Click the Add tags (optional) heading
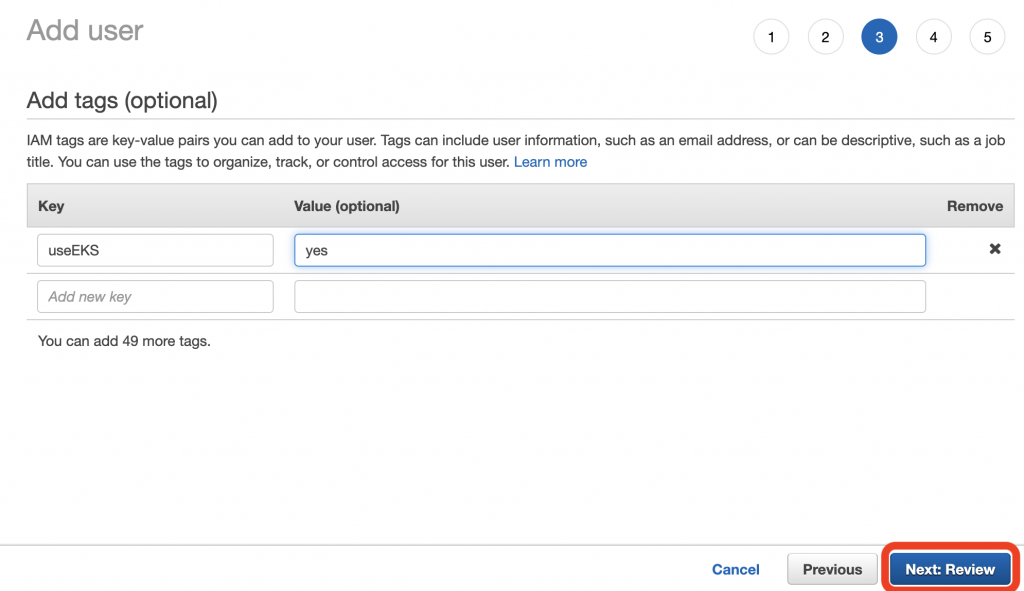The width and height of the screenshot is (1024, 591). click(122, 101)
